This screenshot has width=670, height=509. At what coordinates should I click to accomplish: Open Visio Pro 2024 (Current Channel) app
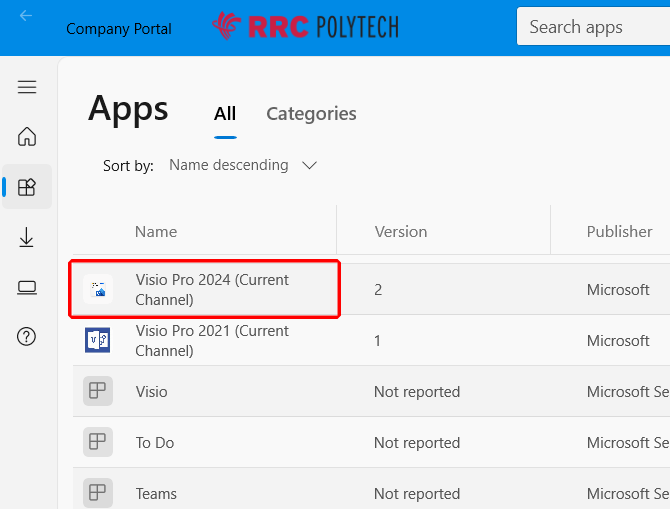pyautogui.click(x=212, y=290)
